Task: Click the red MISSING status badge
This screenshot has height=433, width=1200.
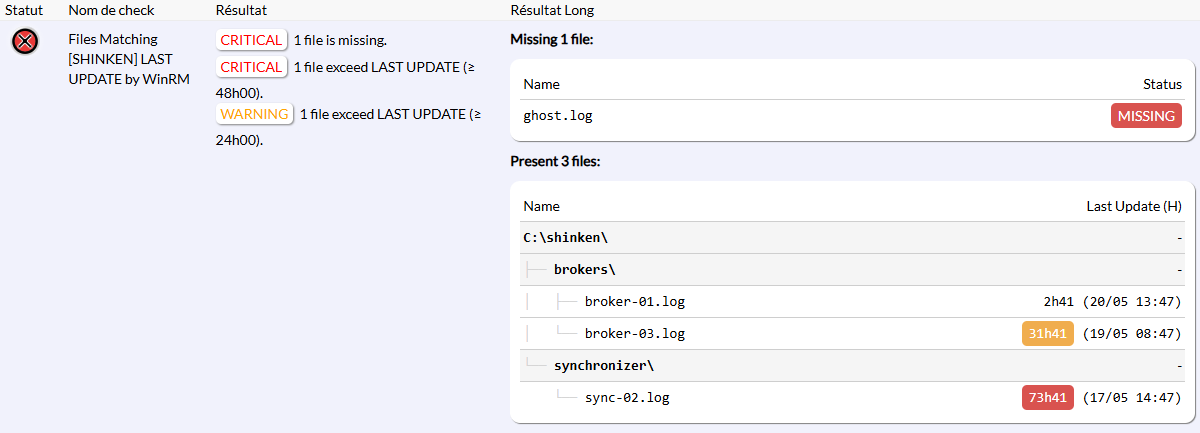Action: (1146, 116)
